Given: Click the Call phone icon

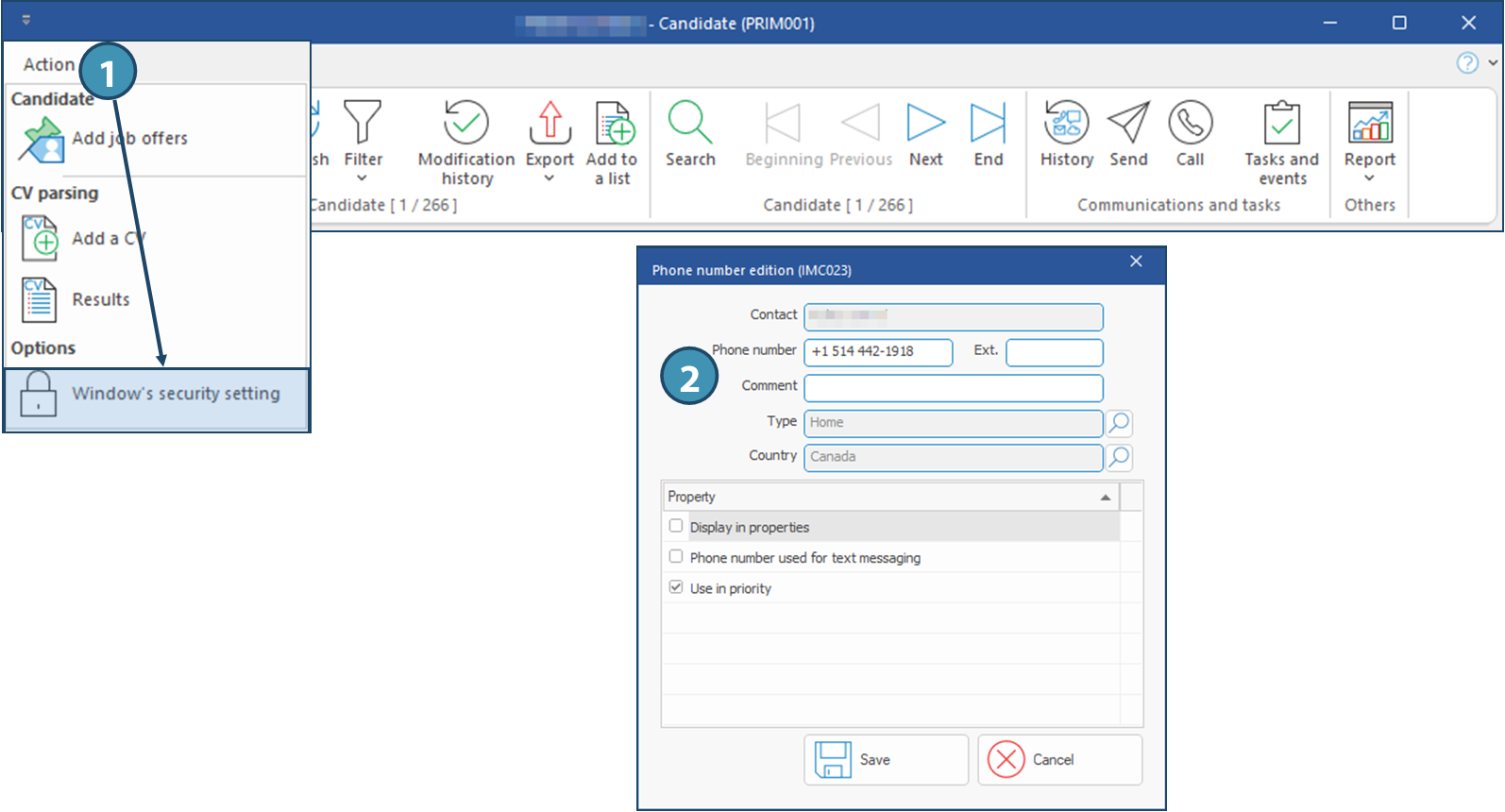Looking at the screenshot, I should click(1190, 123).
